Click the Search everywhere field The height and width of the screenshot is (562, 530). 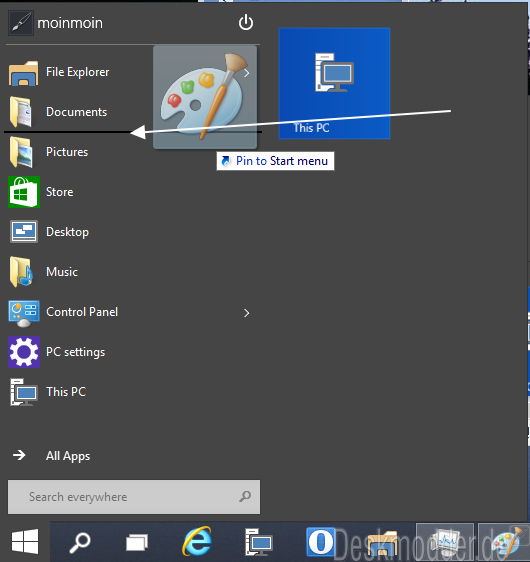[134, 497]
